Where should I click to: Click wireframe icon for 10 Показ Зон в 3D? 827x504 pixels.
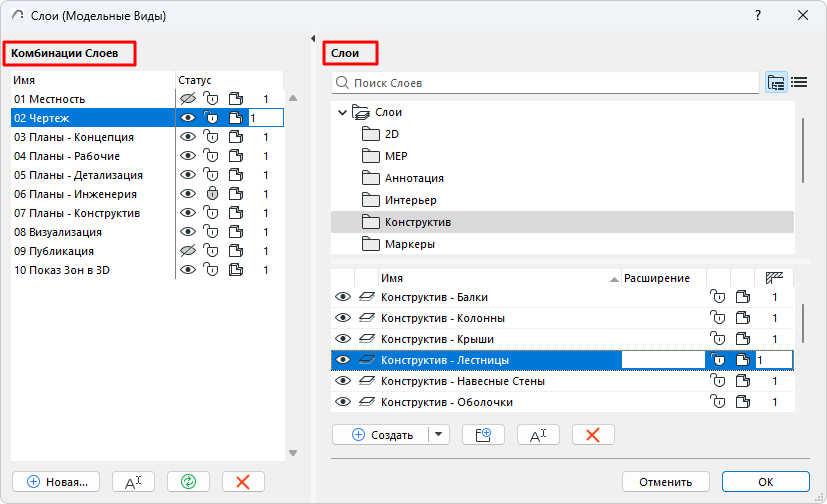click(236, 270)
